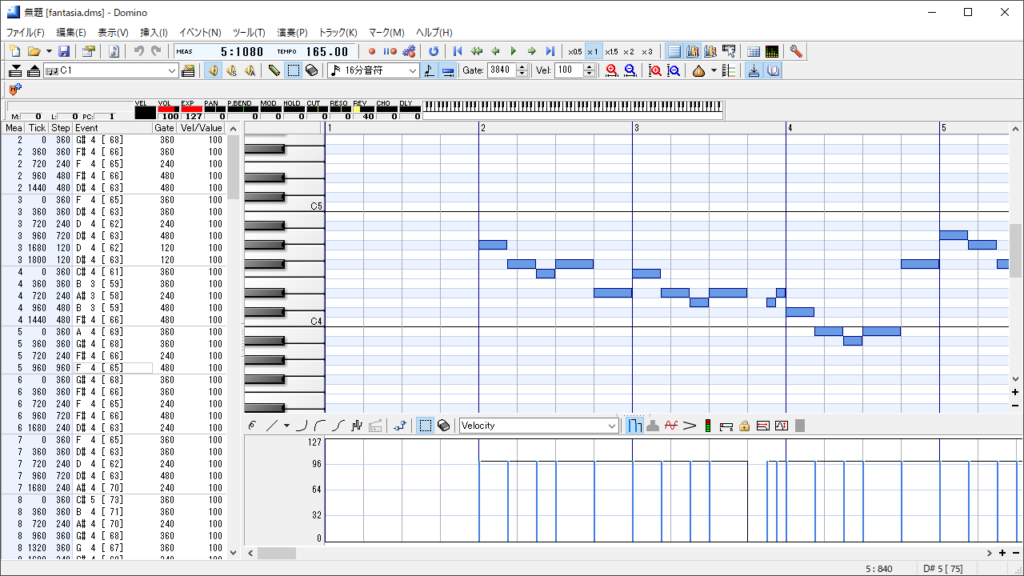The height and width of the screenshot is (576, 1024).
Task: Click the traffic light icon in velocity toolbar
Action: 707,426
